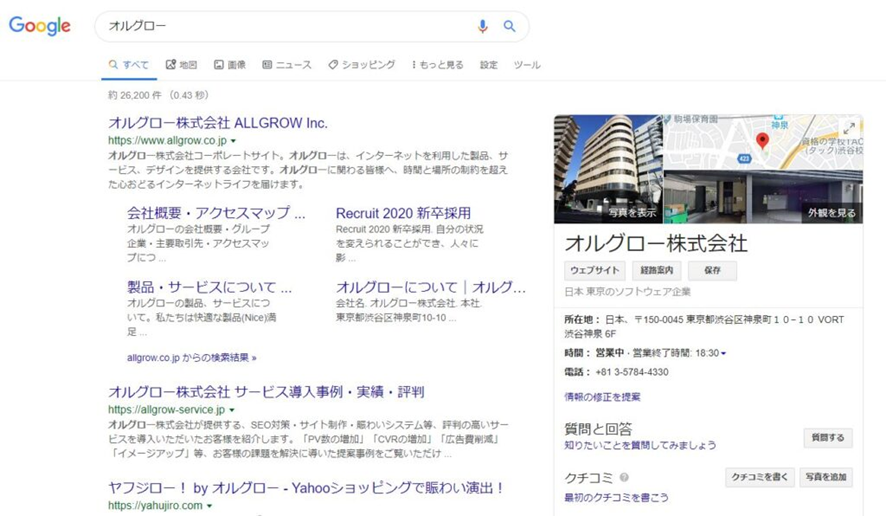This screenshot has height=516, width=886.
Task: Click 最初のクチコミを書こう link
Action: [x=616, y=497]
